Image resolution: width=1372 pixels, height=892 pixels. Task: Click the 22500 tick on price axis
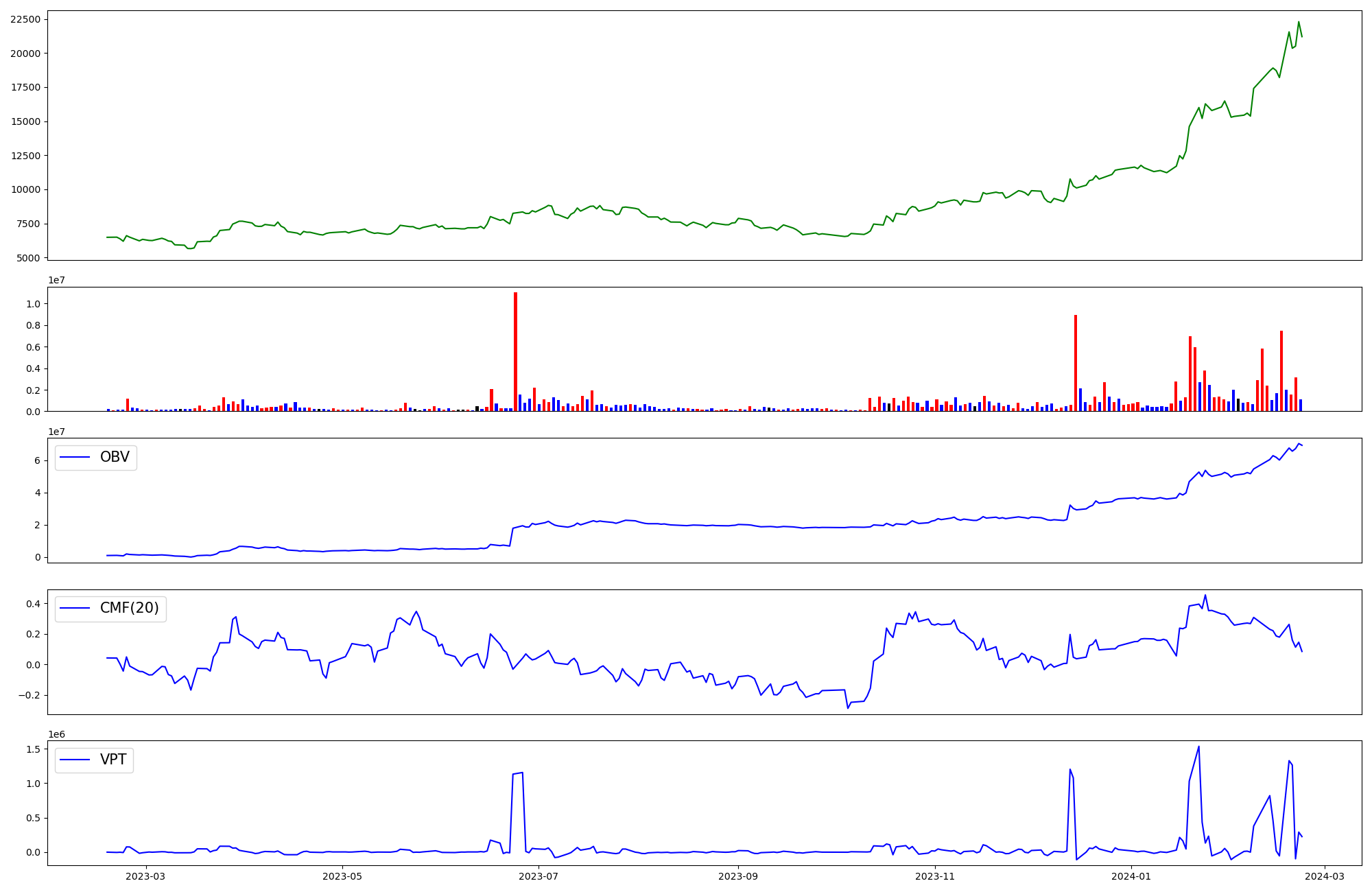pyautogui.click(x=25, y=19)
